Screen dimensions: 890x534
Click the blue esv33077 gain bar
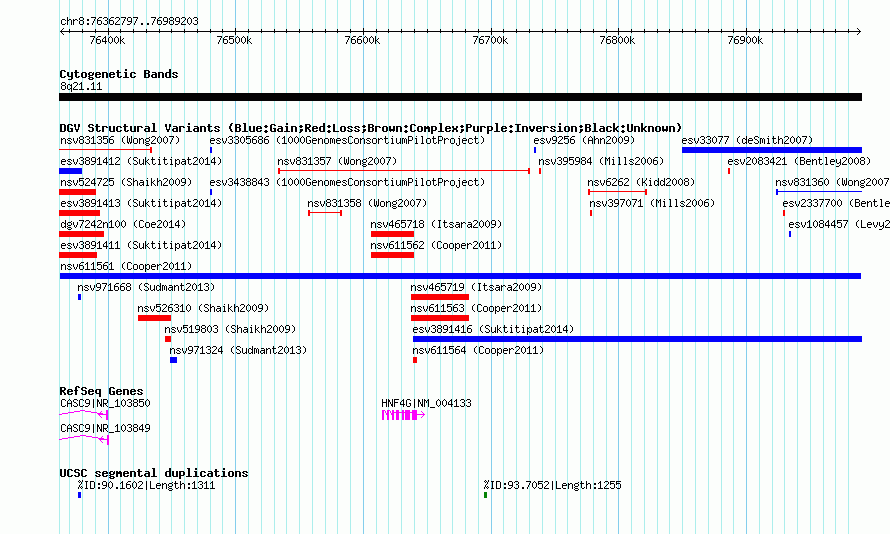pos(772,150)
